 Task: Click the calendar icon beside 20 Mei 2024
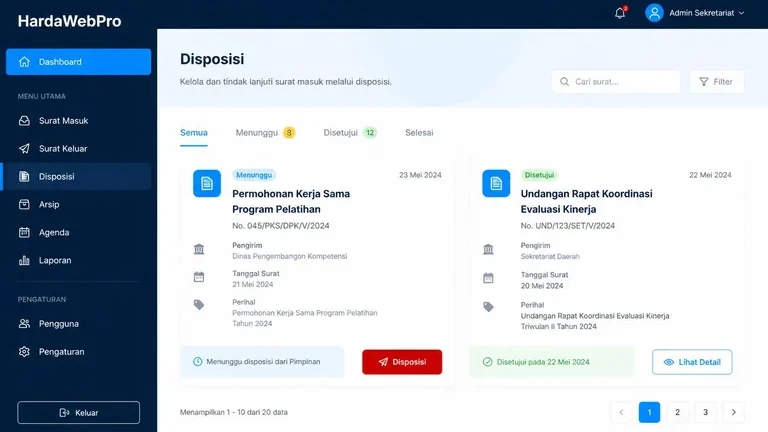488,278
